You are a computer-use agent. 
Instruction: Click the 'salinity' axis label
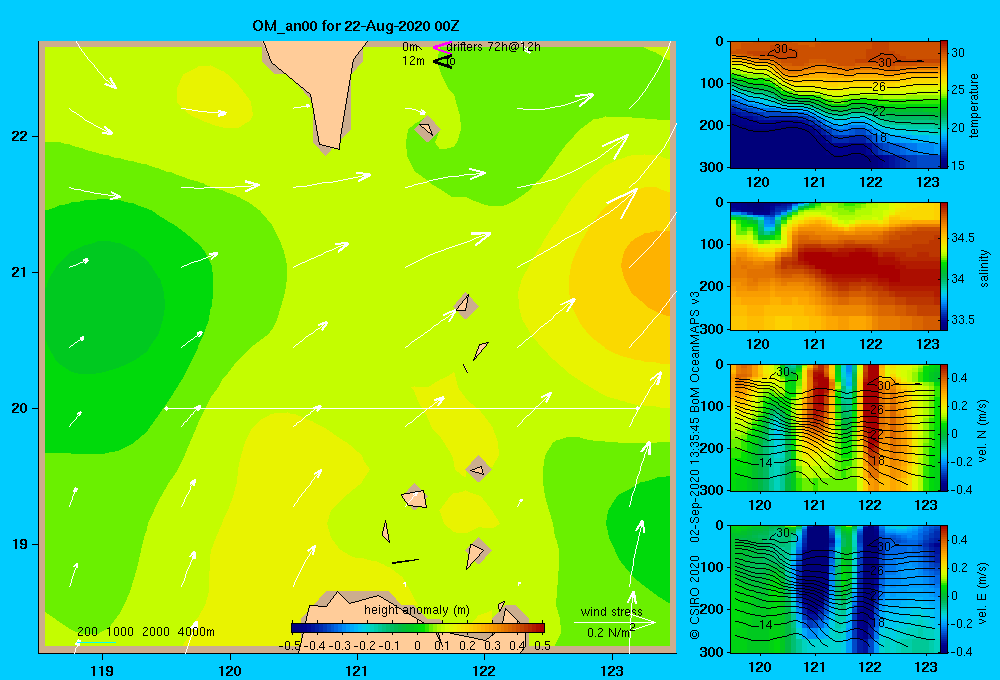click(x=983, y=268)
